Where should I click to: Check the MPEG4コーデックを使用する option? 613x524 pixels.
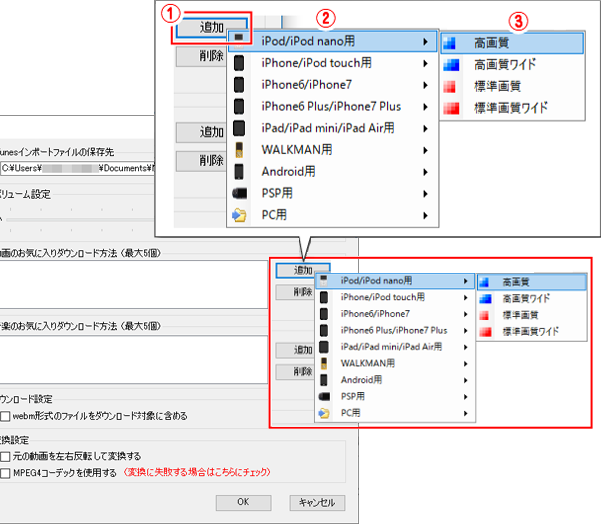click(6, 472)
